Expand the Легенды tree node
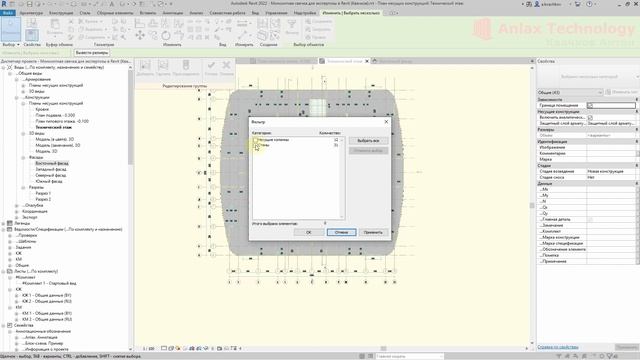This screenshot has height=360, width=640. (x=3, y=223)
